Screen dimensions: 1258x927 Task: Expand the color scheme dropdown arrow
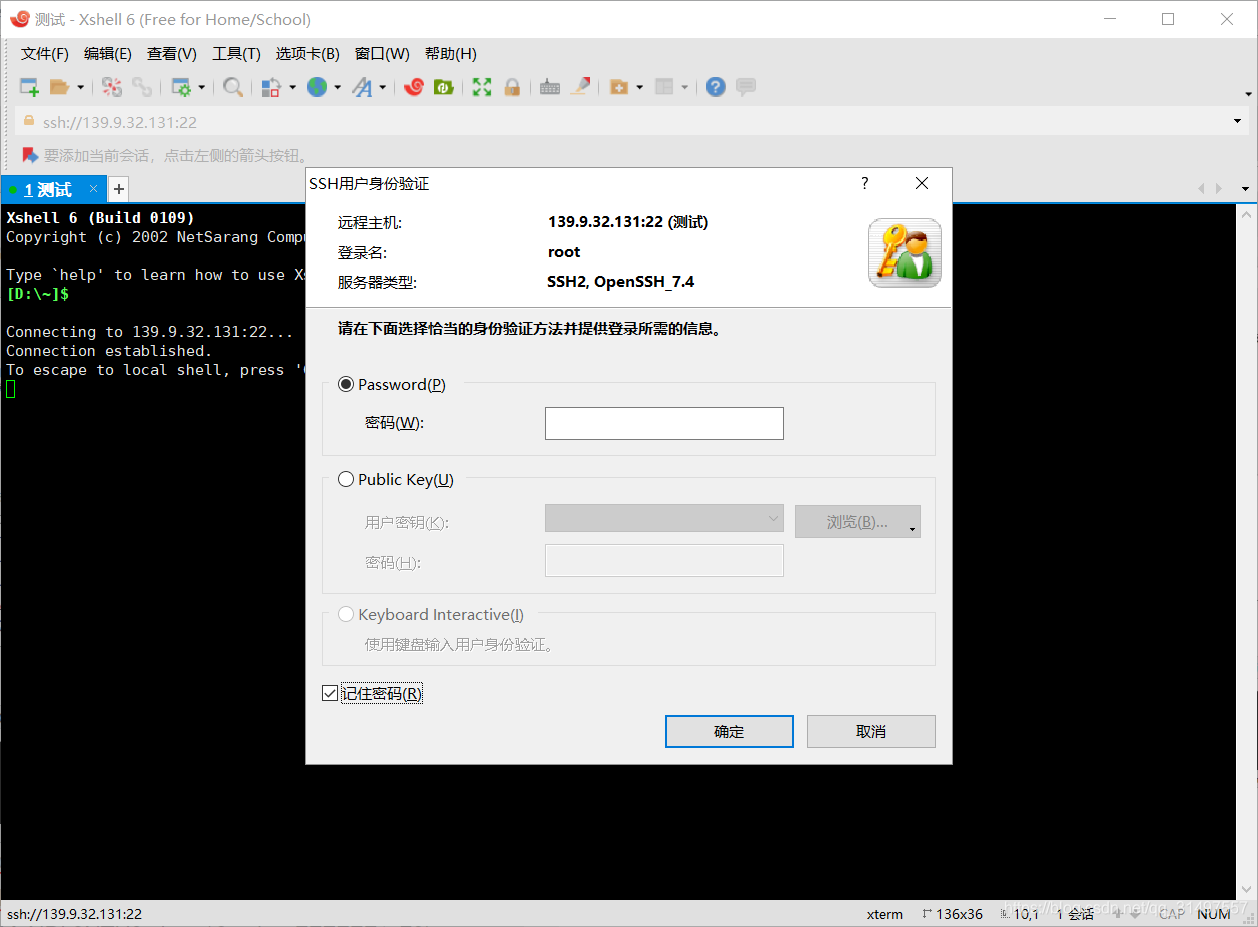[292, 87]
